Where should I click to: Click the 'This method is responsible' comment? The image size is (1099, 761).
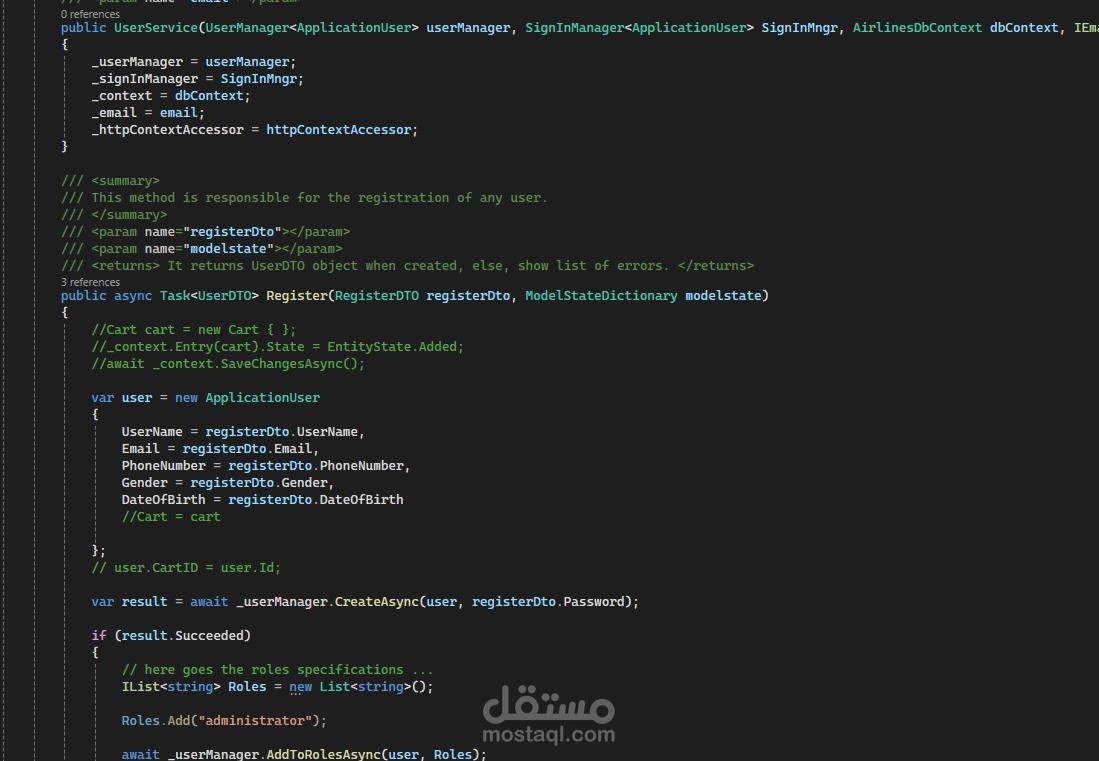tap(304, 198)
